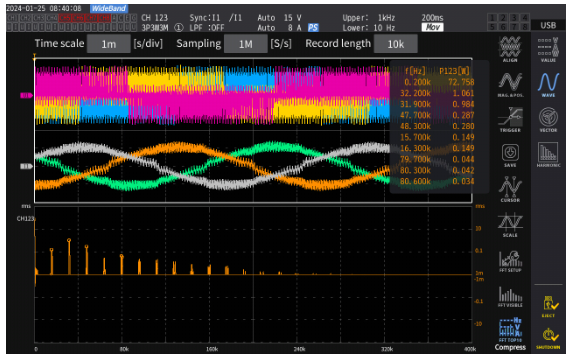Toggle the FFT VISIBLE icon

click(x=510, y=296)
